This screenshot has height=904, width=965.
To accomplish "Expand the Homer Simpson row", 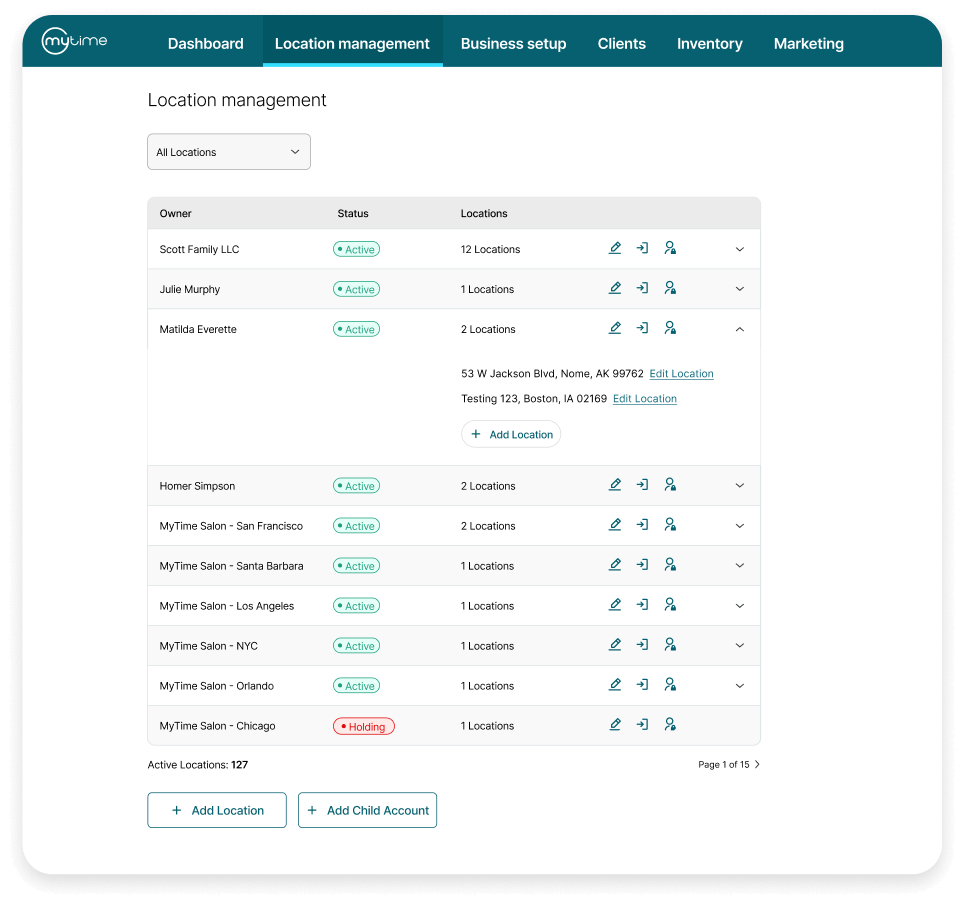I will pos(740,486).
